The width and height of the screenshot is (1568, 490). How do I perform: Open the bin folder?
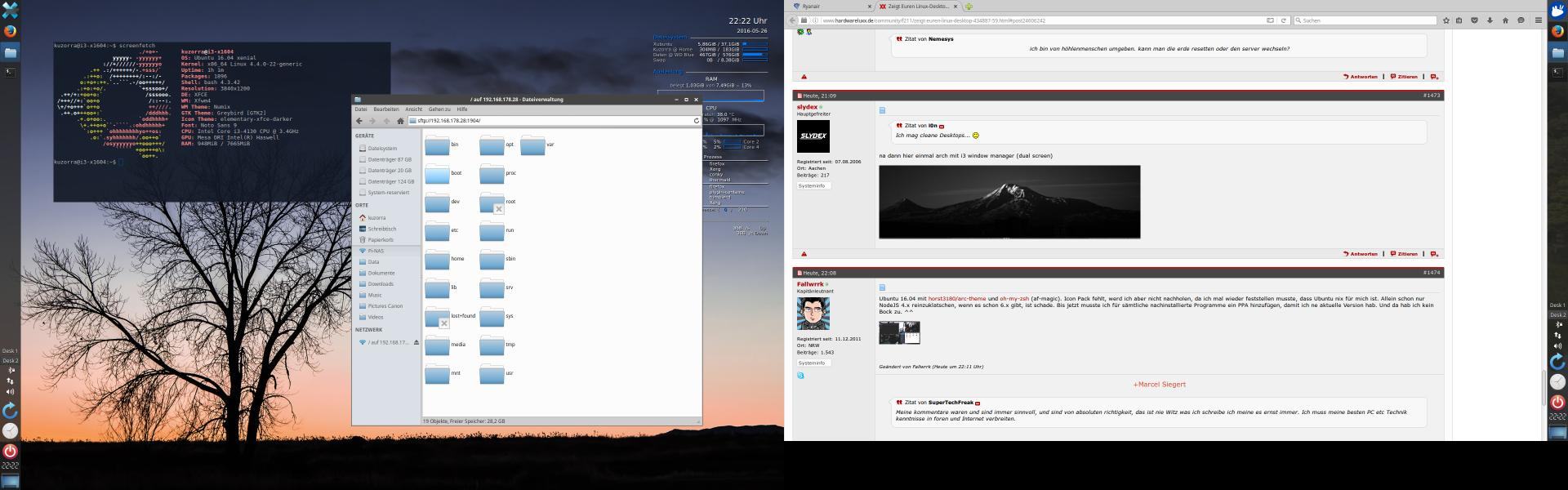(x=438, y=145)
